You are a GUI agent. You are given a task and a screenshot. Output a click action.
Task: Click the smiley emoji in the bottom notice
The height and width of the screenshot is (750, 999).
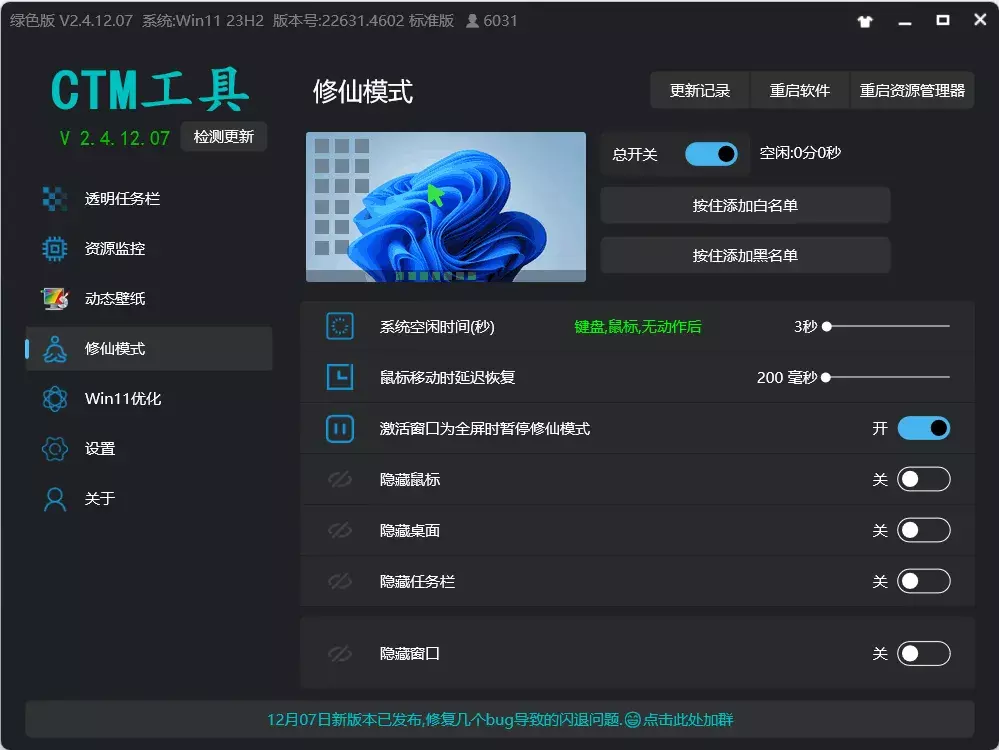632,720
